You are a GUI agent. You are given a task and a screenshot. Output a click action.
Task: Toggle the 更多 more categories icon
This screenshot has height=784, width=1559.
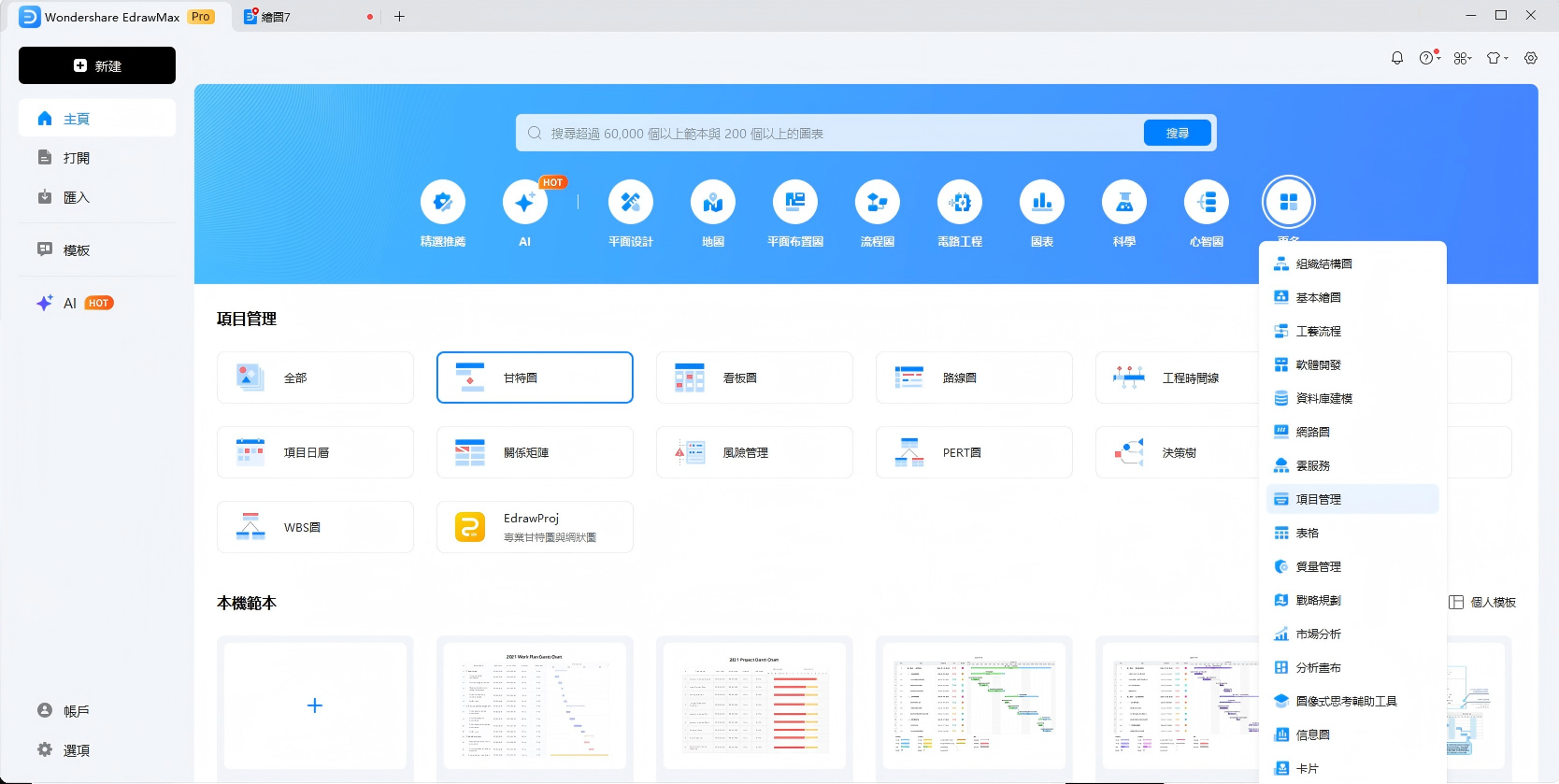(1289, 202)
